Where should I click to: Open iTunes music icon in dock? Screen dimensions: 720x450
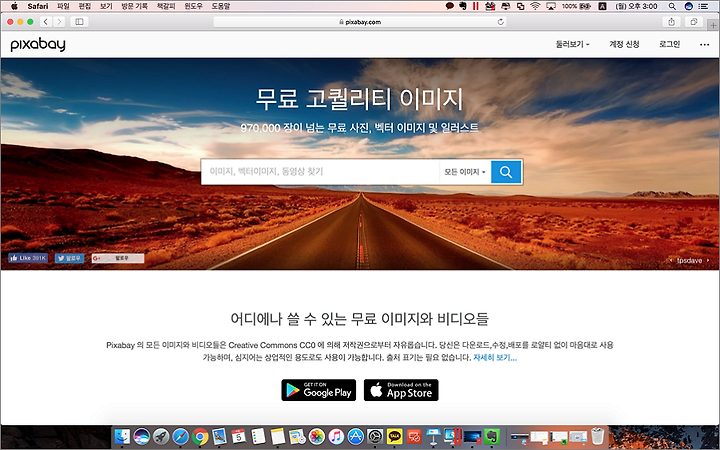click(336, 436)
